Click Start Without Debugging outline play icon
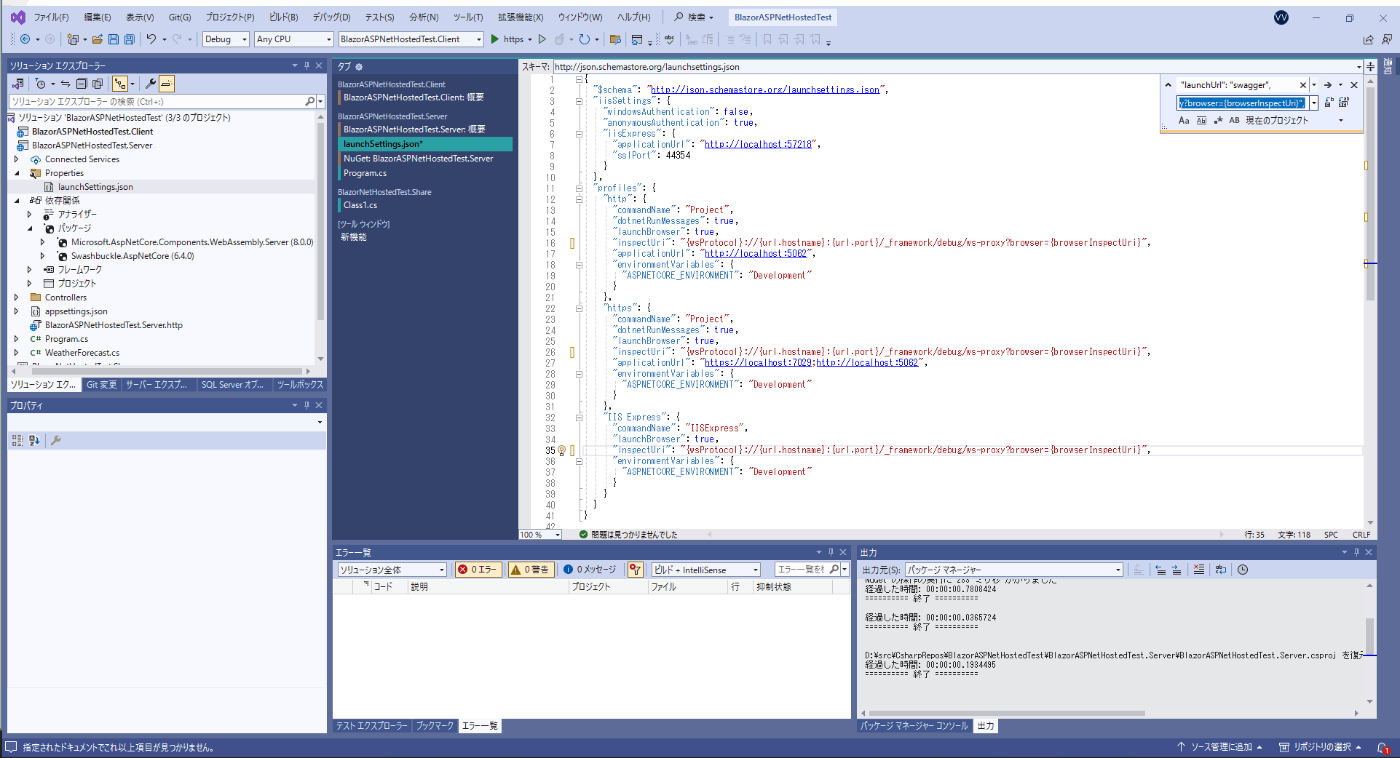Screen dimensions: 1400x758 click(x=542, y=39)
